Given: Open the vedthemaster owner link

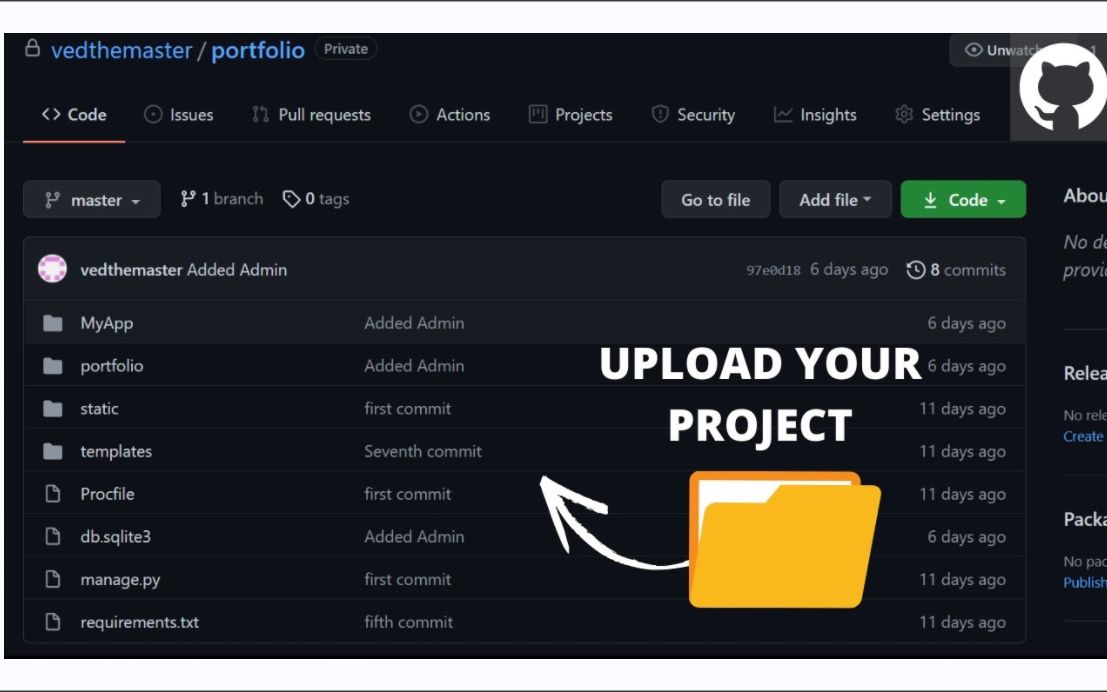Looking at the screenshot, I should tap(121, 50).
